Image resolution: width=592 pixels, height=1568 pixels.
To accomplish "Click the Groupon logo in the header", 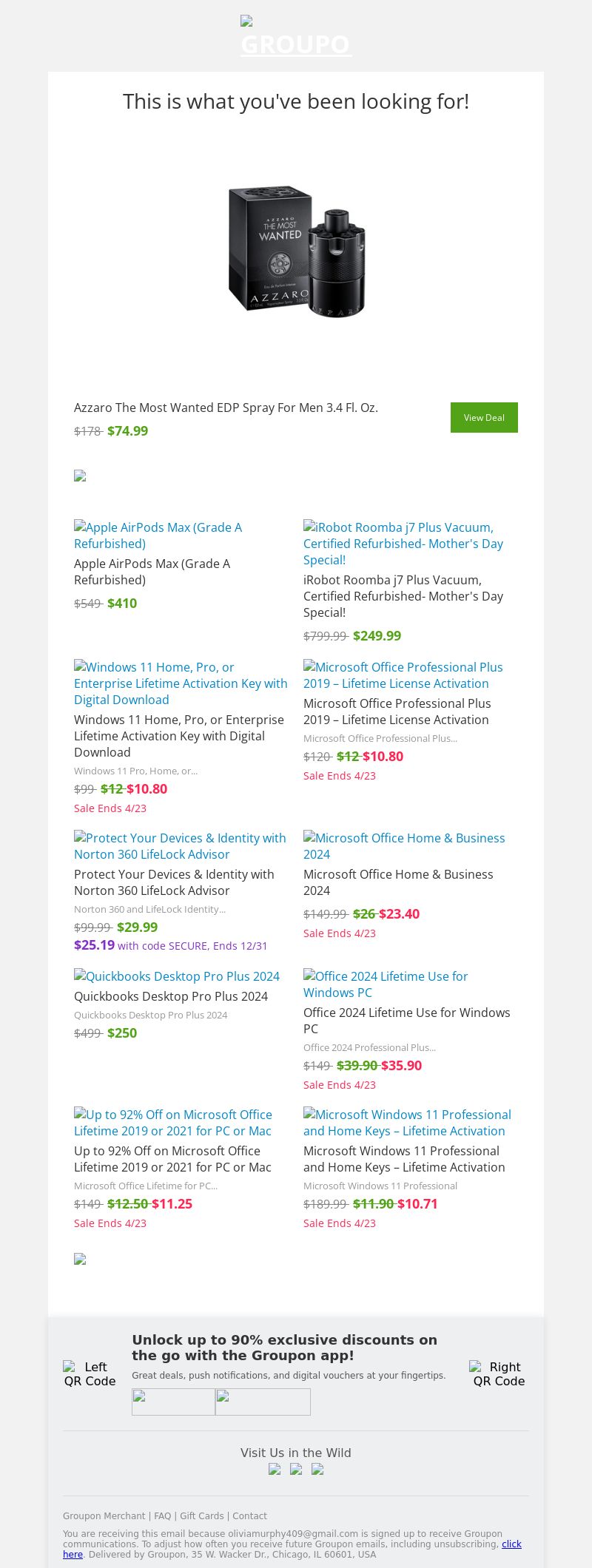I will [x=296, y=38].
